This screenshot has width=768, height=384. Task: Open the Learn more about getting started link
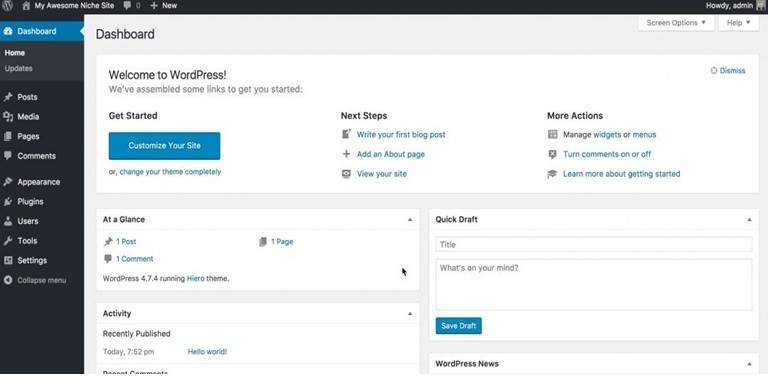click(622, 173)
